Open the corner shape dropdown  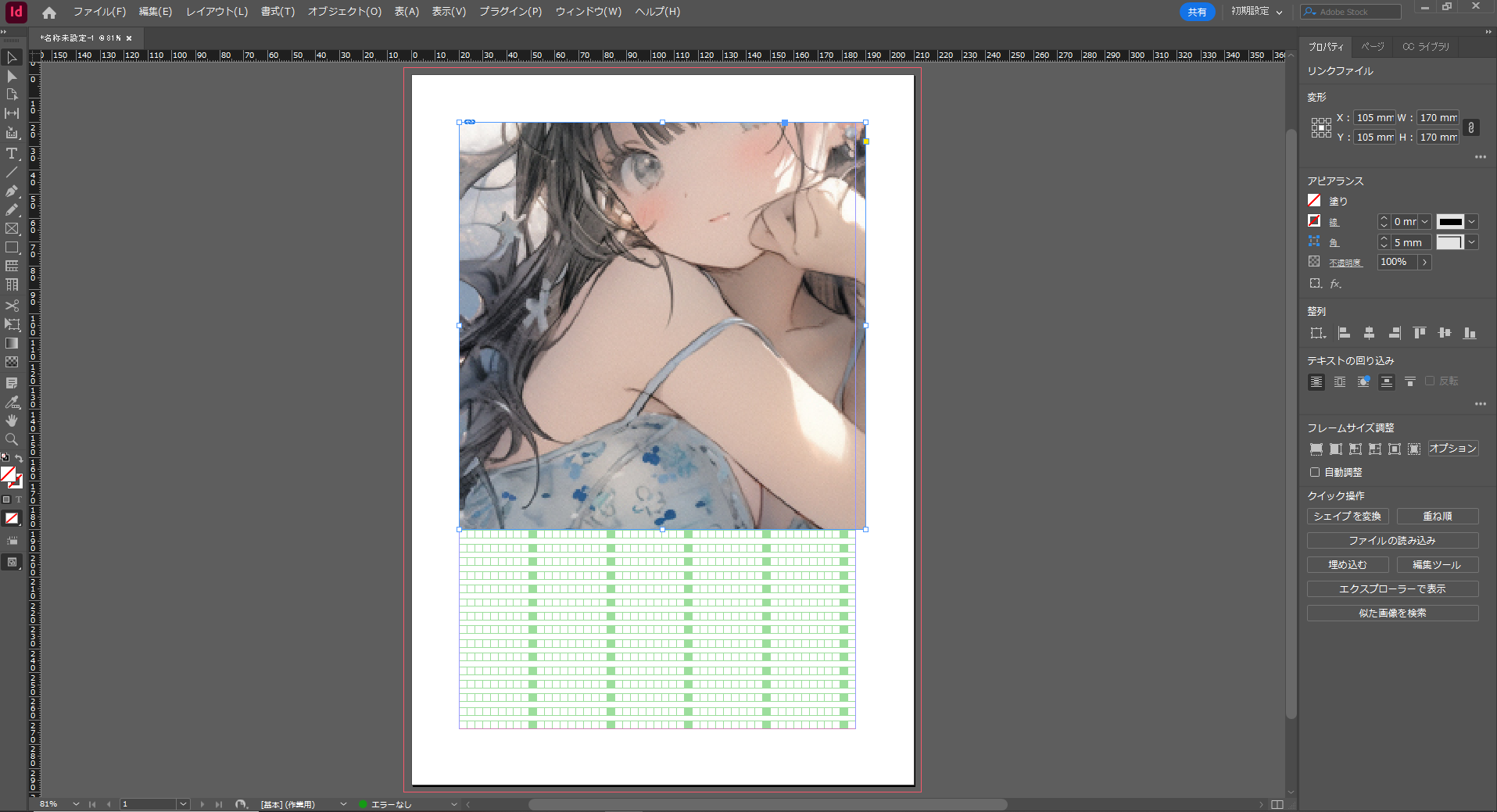[x=1472, y=242]
